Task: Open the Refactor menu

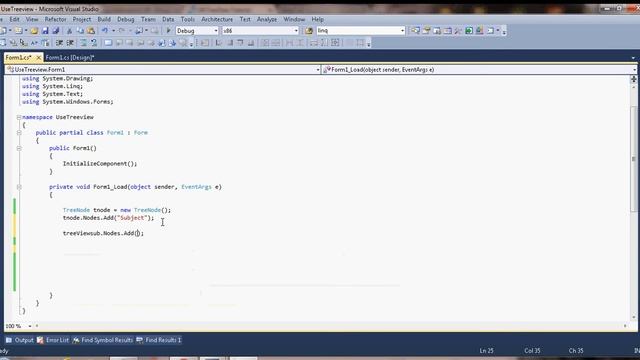Action: click(x=55, y=19)
